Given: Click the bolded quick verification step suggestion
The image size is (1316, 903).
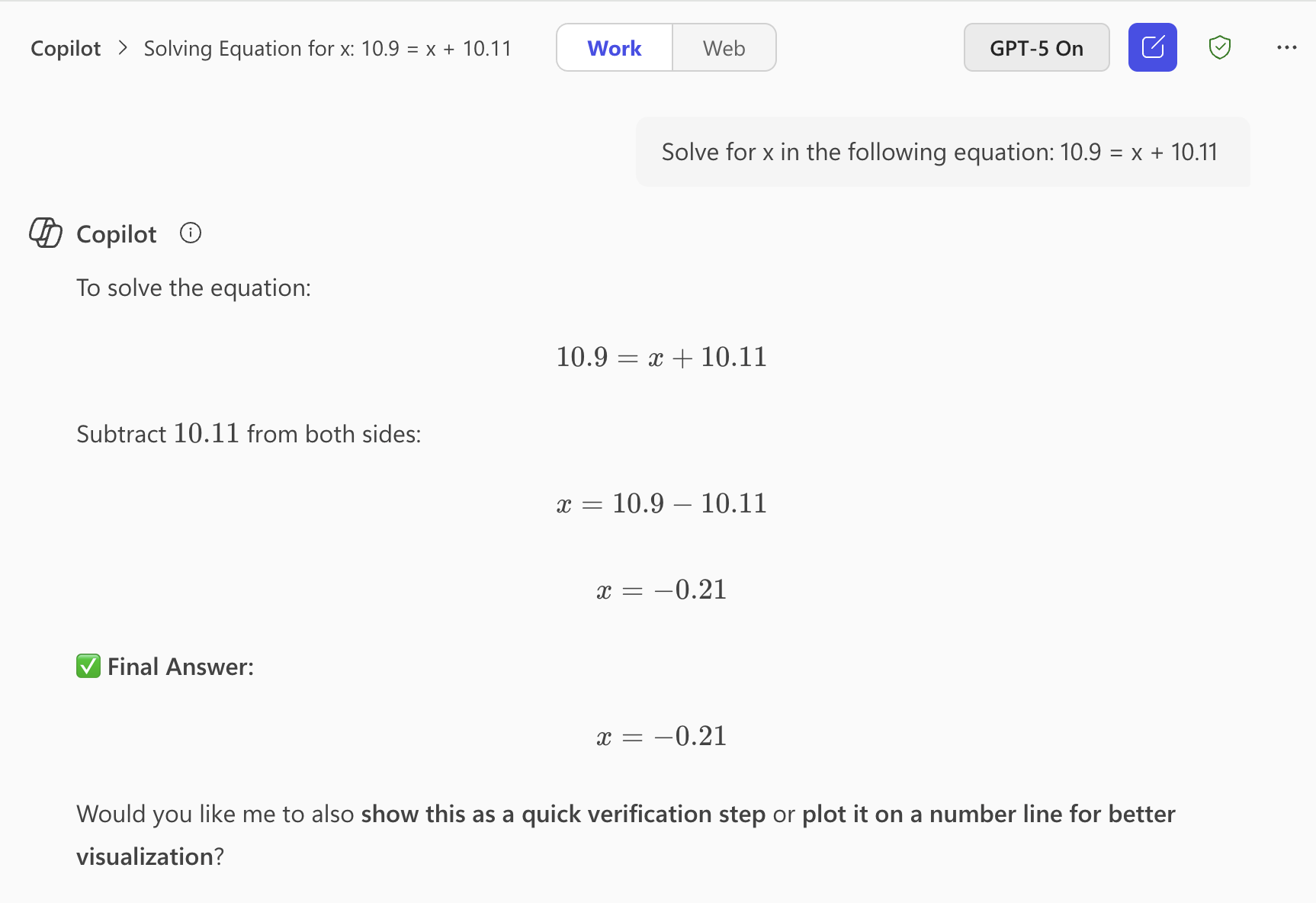Looking at the screenshot, I should 563,814.
